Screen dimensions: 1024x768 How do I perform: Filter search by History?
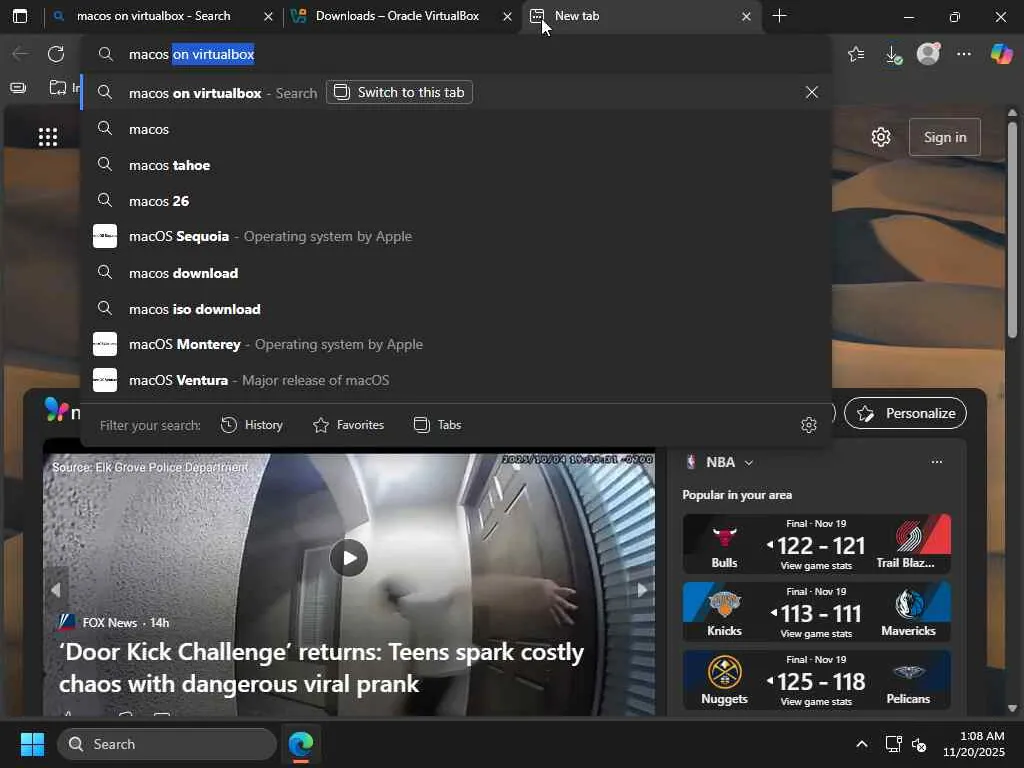252,425
